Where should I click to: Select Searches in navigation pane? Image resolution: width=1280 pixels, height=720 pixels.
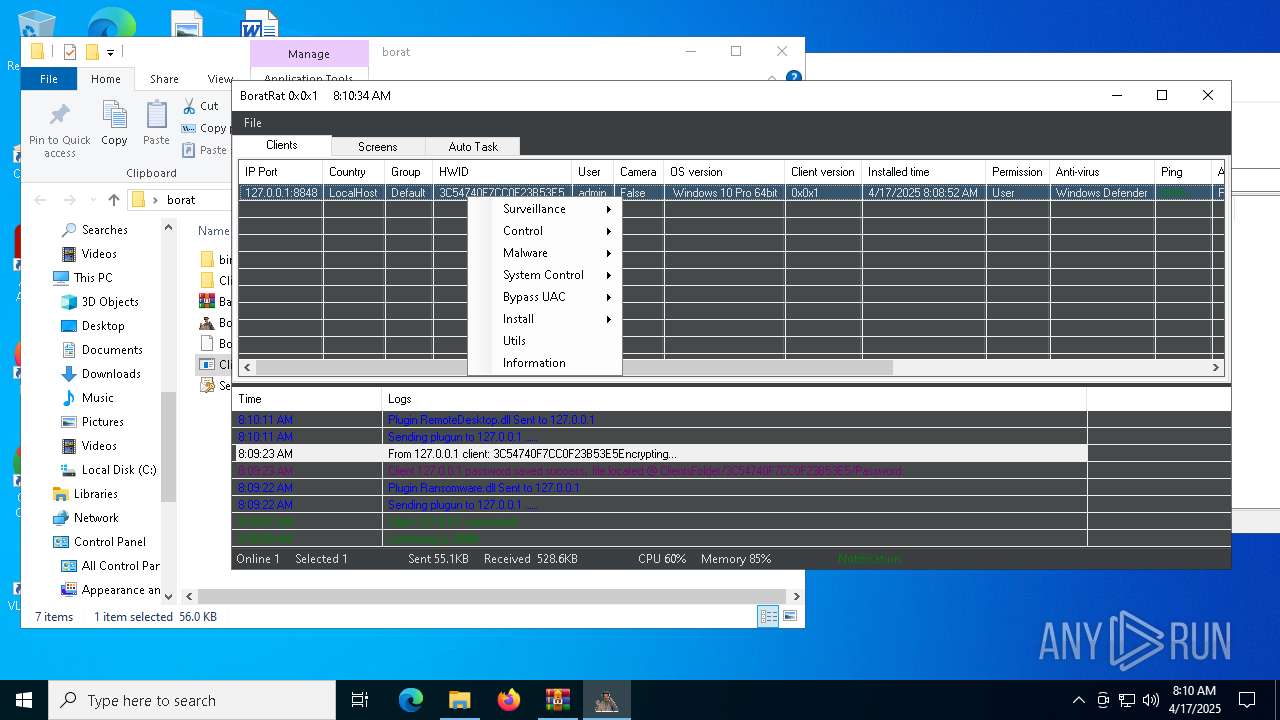(104, 230)
